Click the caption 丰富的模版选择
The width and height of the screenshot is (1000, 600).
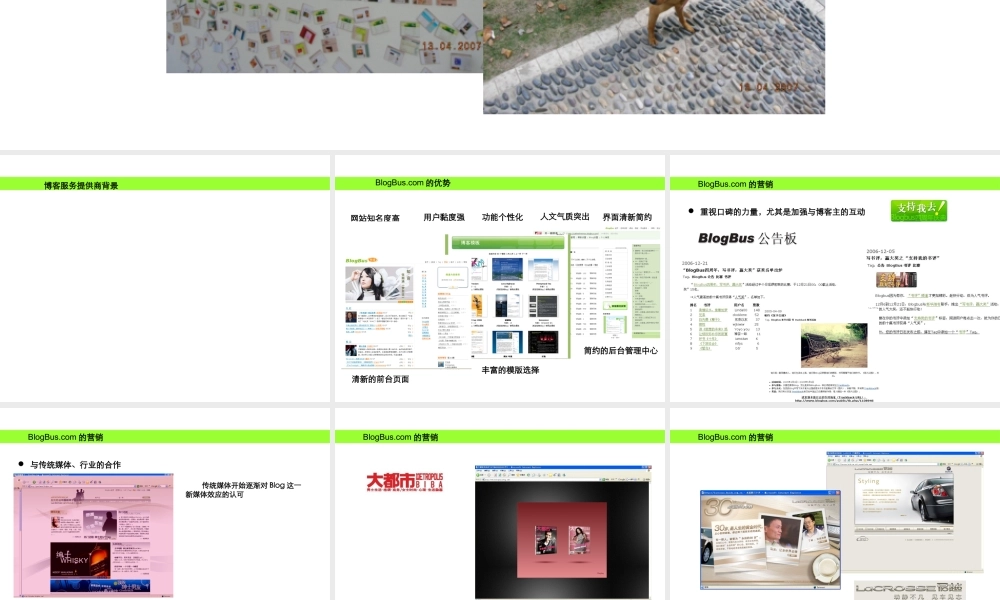tap(510, 370)
